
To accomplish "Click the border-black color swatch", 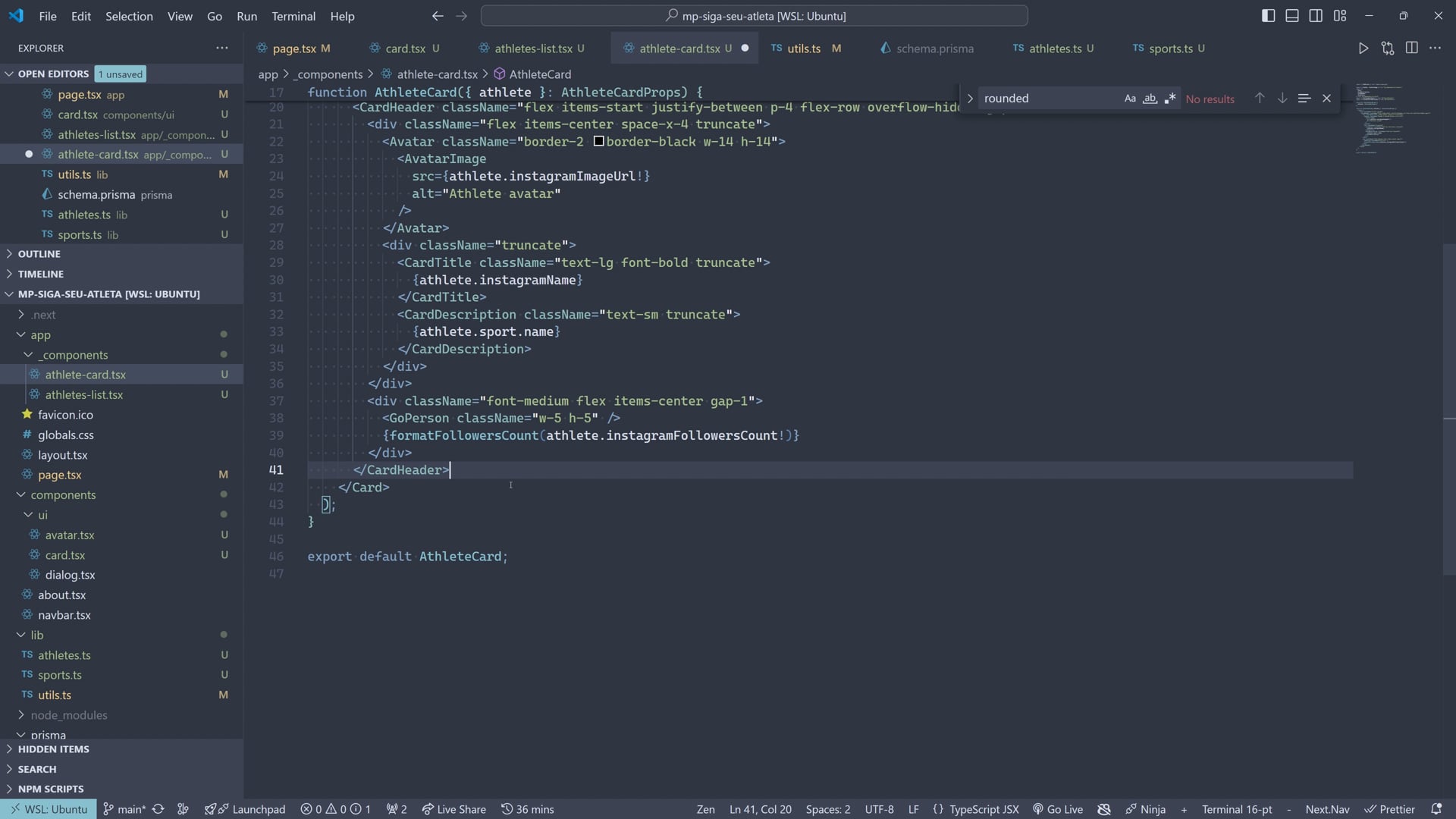I will (x=598, y=142).
